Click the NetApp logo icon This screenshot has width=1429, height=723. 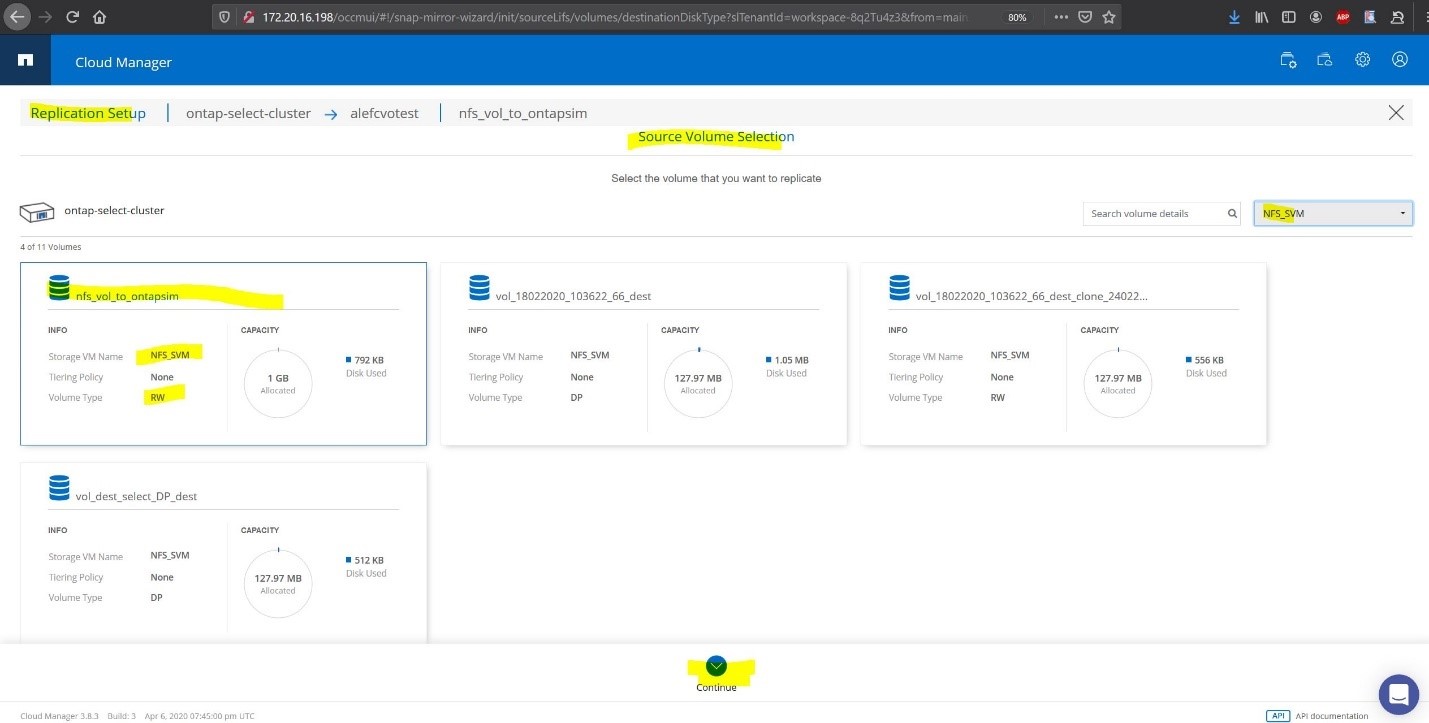[x=25, y=61]
